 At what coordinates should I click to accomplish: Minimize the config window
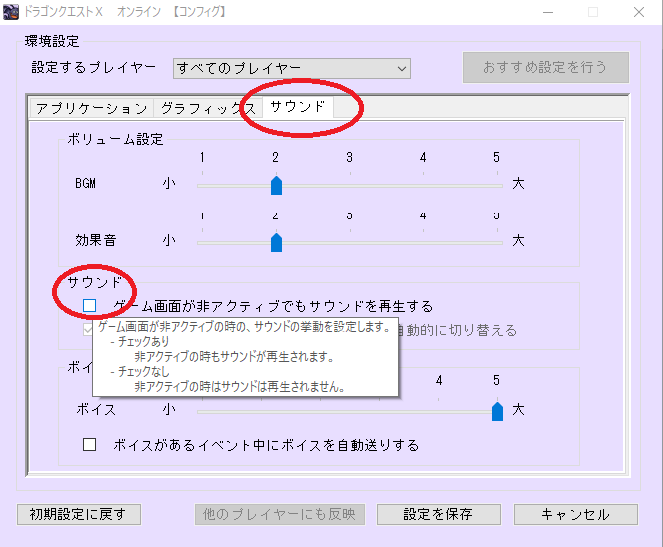click(548, 12)
